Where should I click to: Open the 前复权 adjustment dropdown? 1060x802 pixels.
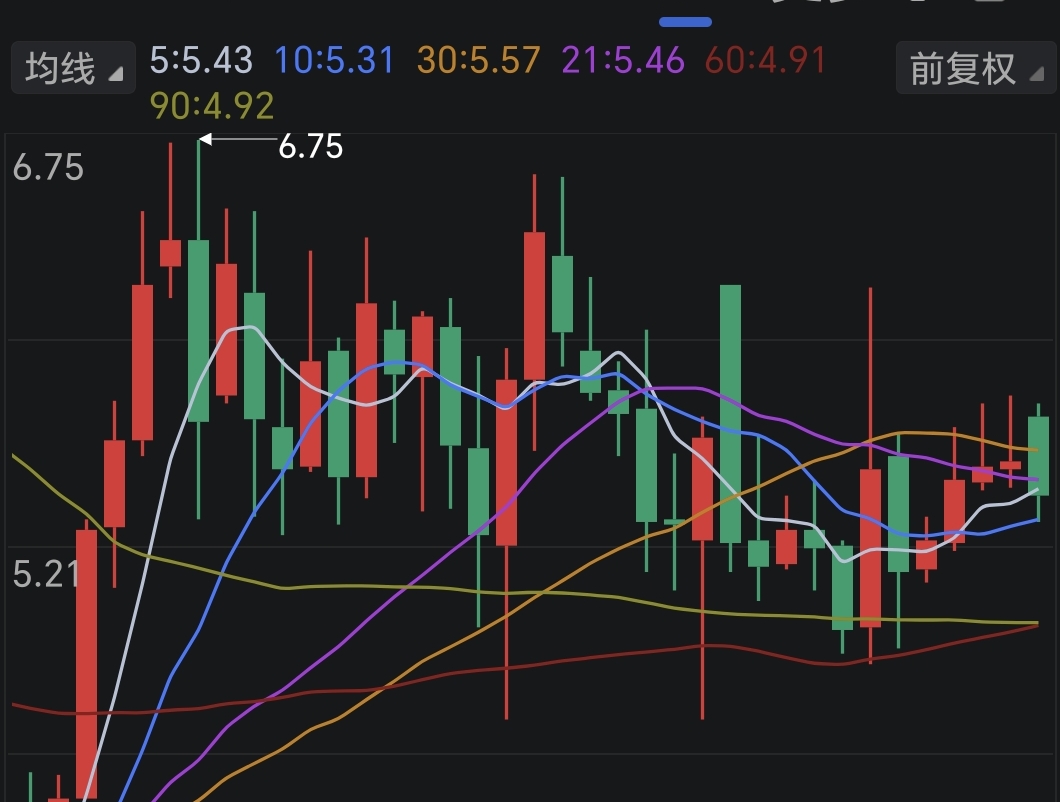point(975,68)
